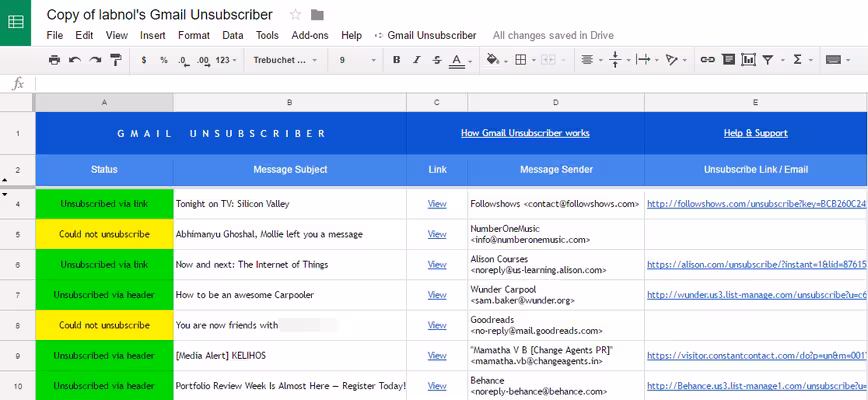Open How Gmail Unsubscriber works link

point(525,133)
